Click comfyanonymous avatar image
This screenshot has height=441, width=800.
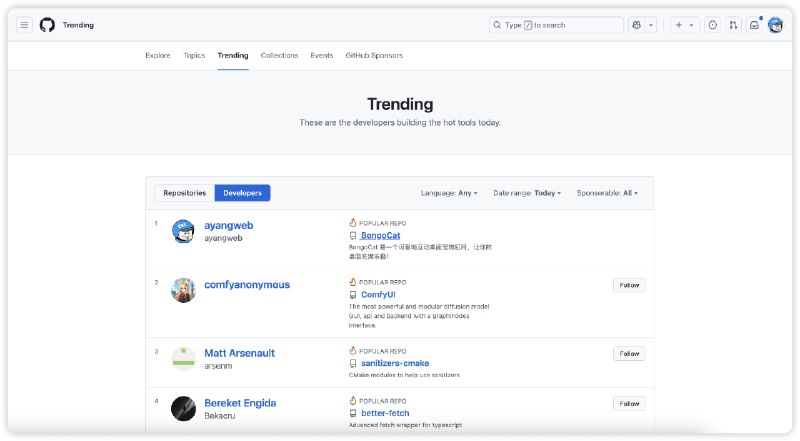(183, 290)
